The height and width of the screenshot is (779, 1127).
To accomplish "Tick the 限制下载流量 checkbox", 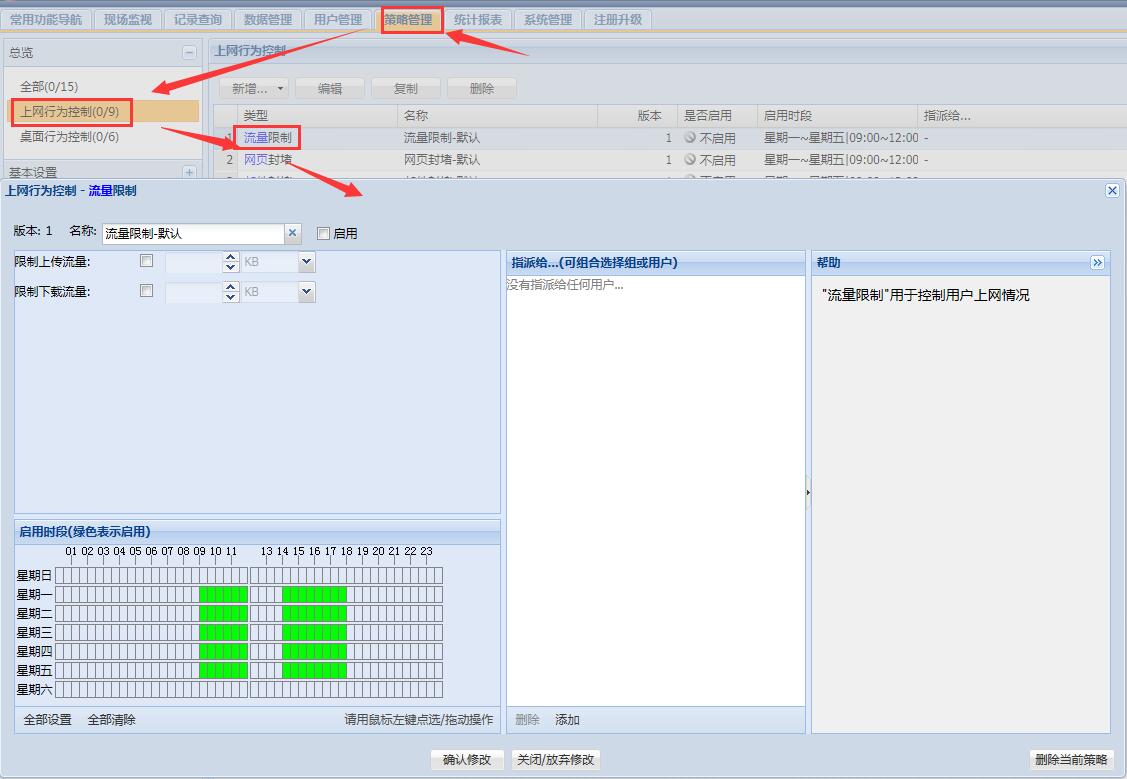I will pyautogui.click(x=147, y=291).
